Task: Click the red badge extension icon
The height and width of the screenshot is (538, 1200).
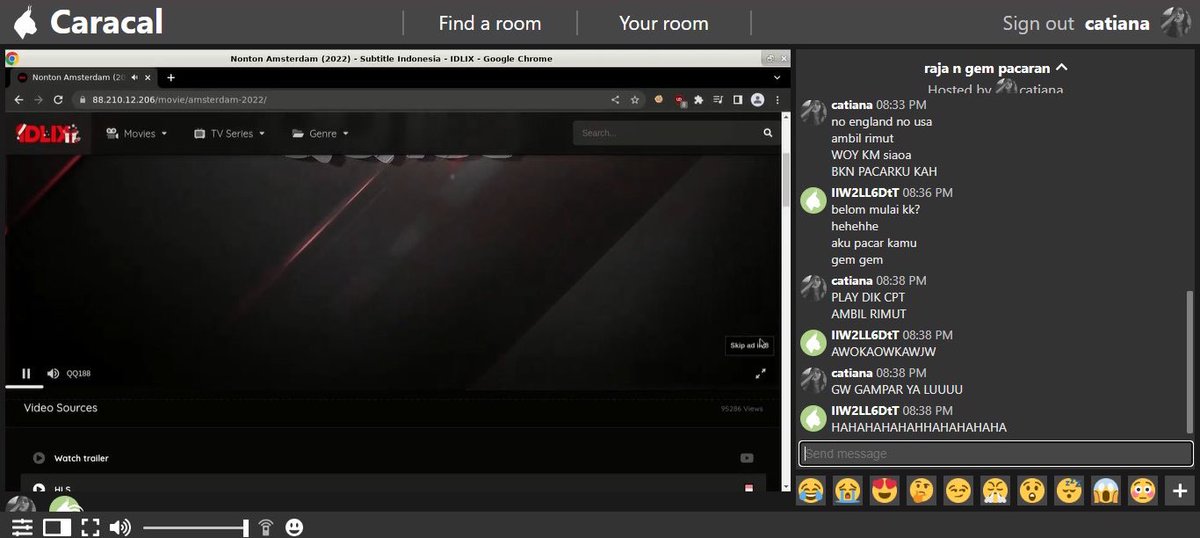Action: tap(680, 99)
